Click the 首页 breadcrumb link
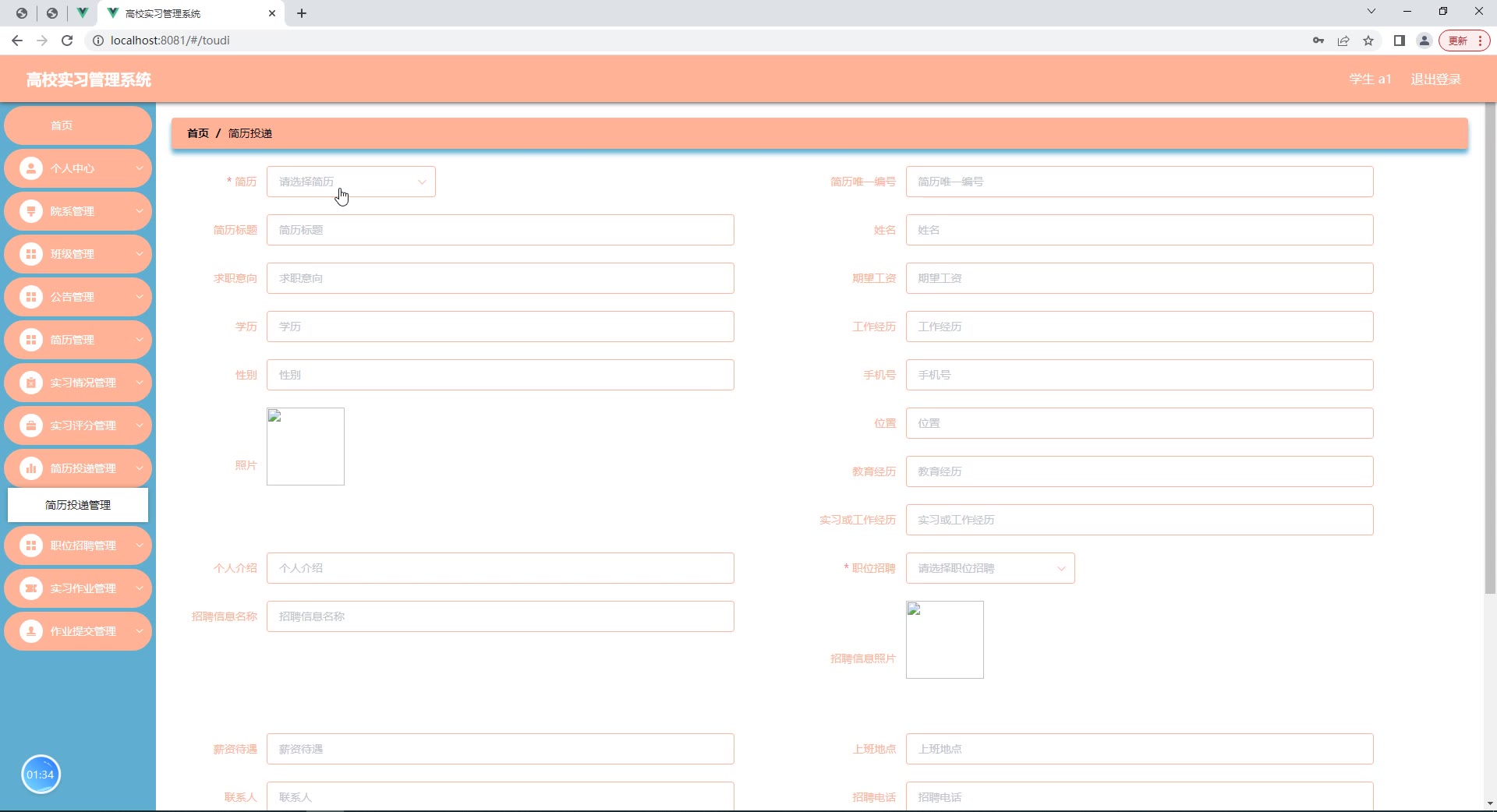 tap(198, 133)
